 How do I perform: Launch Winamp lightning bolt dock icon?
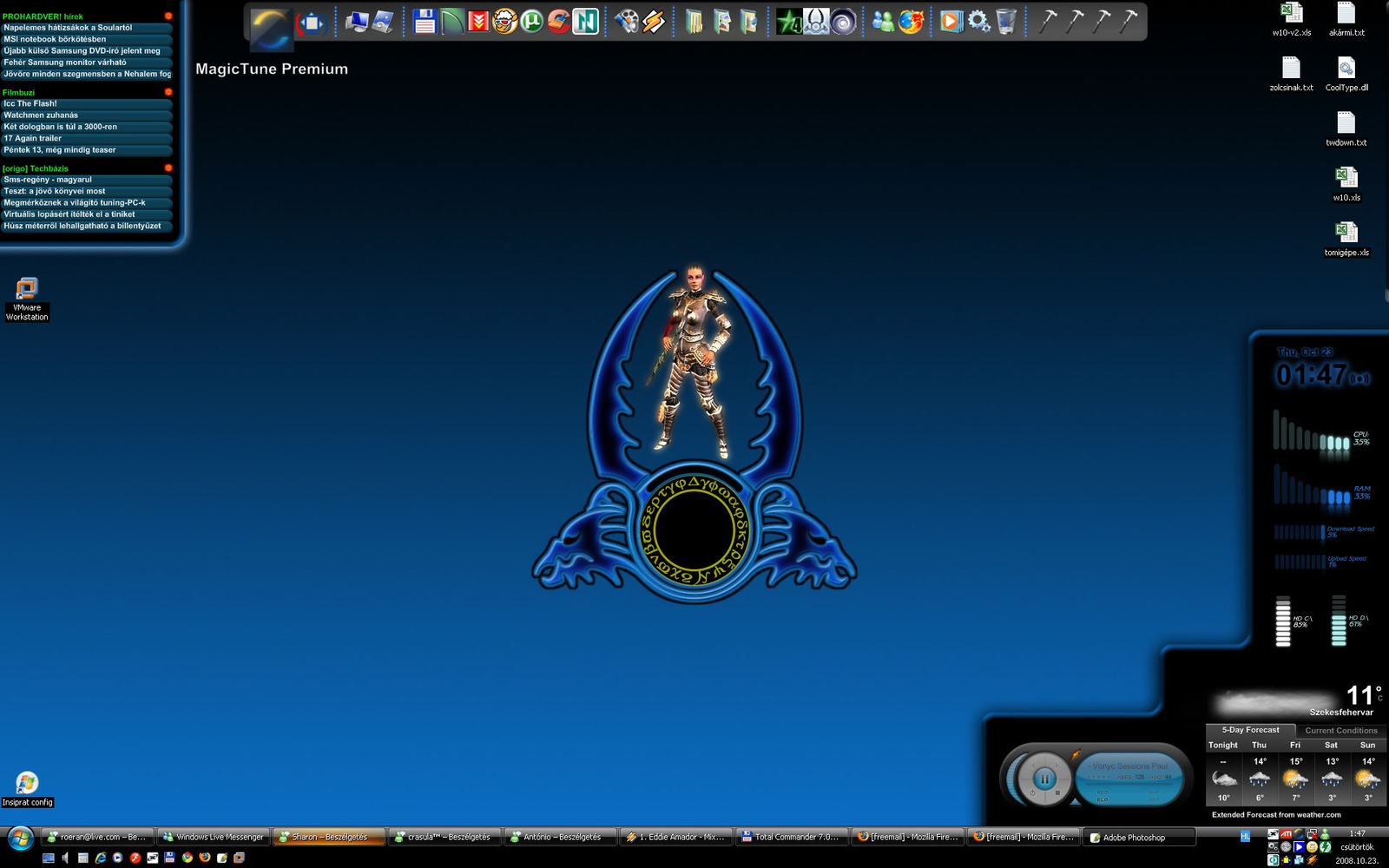pyautogui.click(x=654, y=21)
